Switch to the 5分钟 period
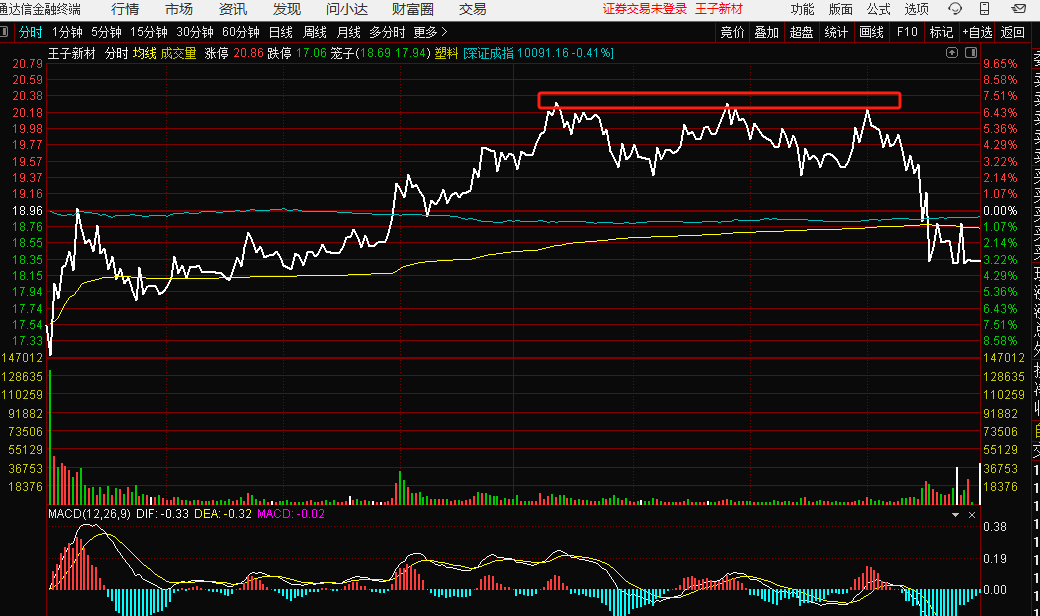The image size is (1040, 616). tap(106, 32)
